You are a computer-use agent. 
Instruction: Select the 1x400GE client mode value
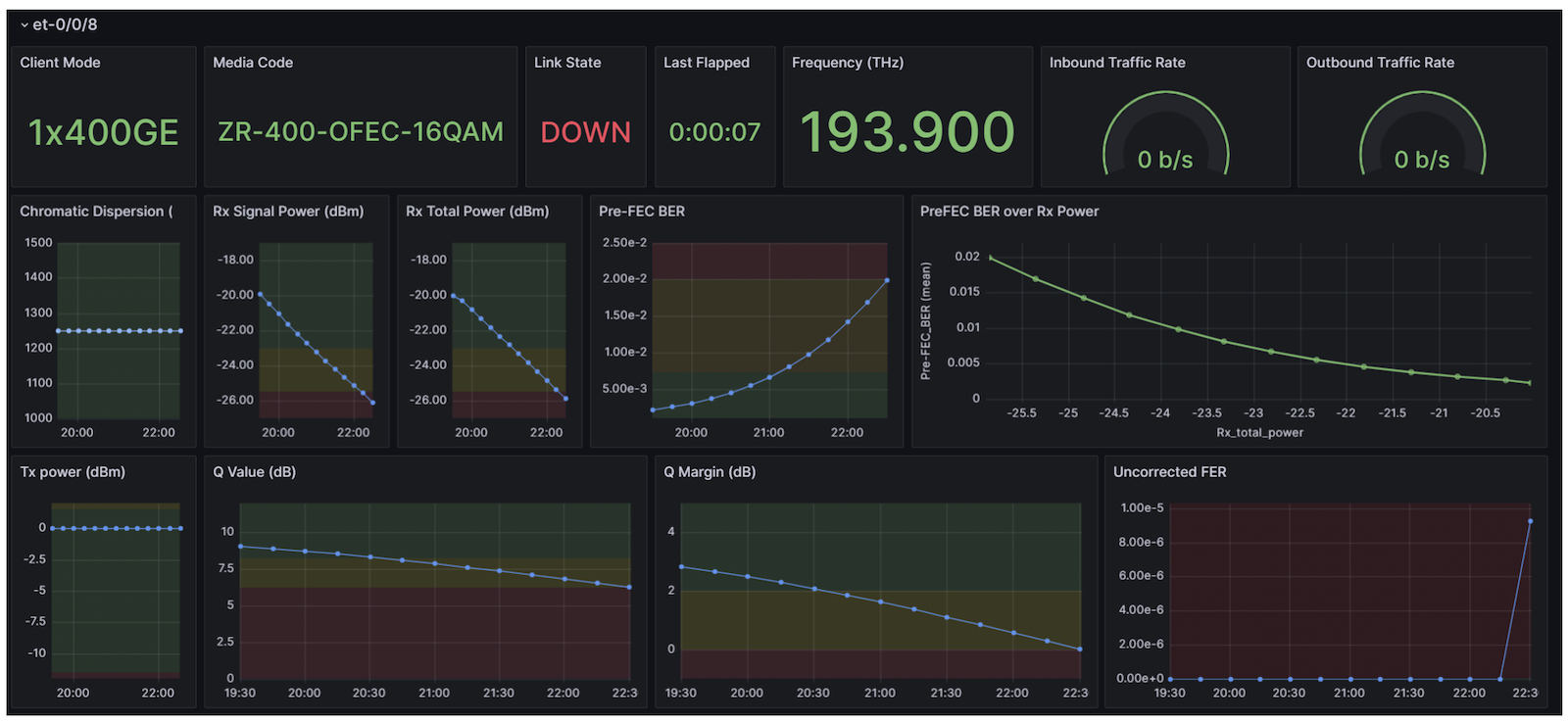103,132
